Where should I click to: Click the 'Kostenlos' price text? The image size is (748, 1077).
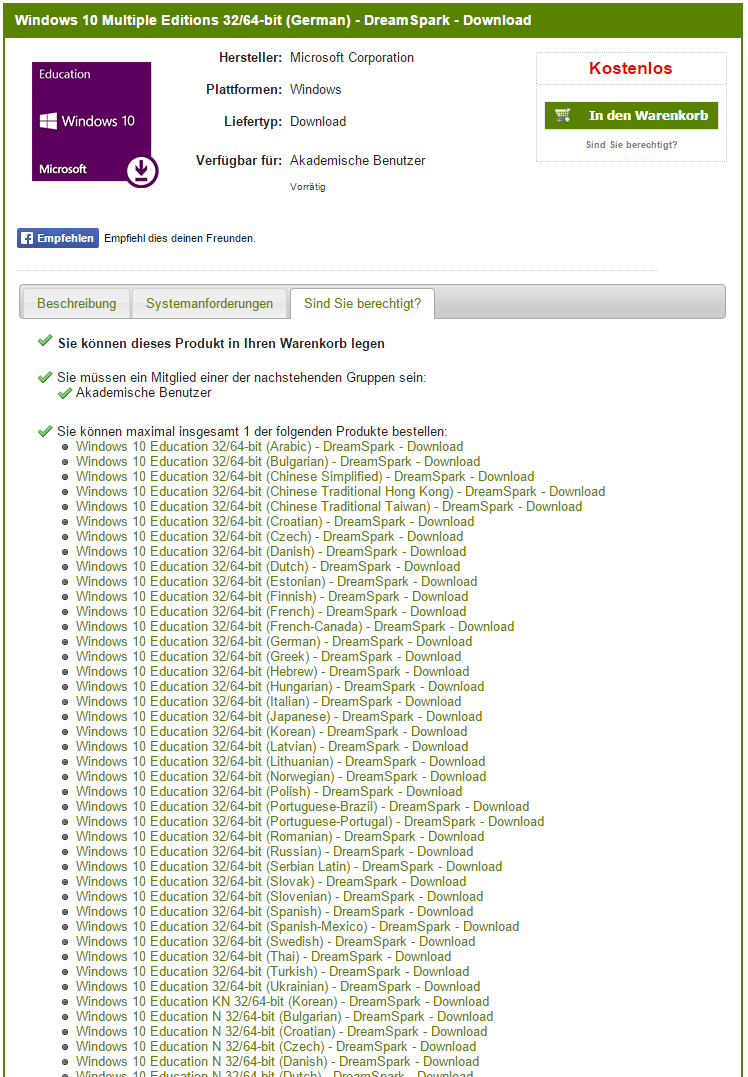pos(631,68)
